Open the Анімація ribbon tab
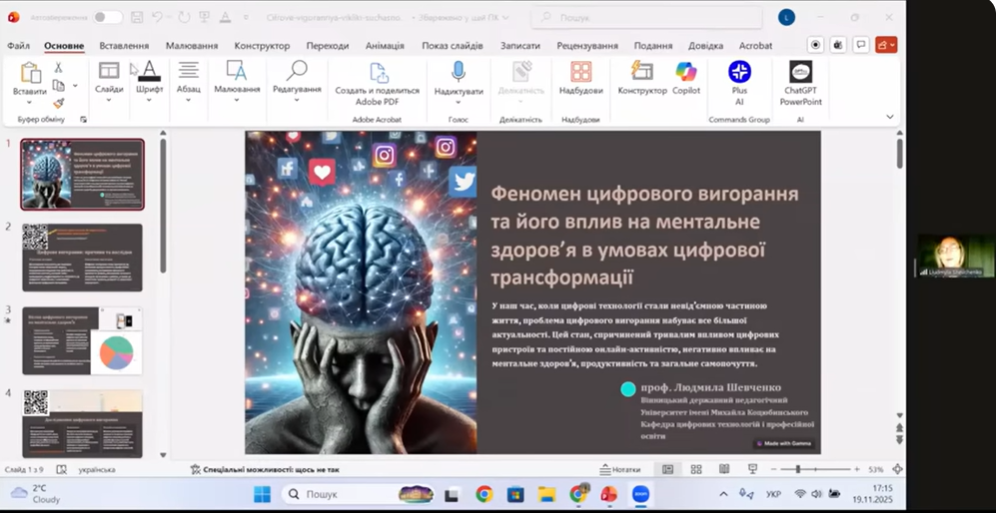Screen dimensions: 1000x513 pos(385,45)
